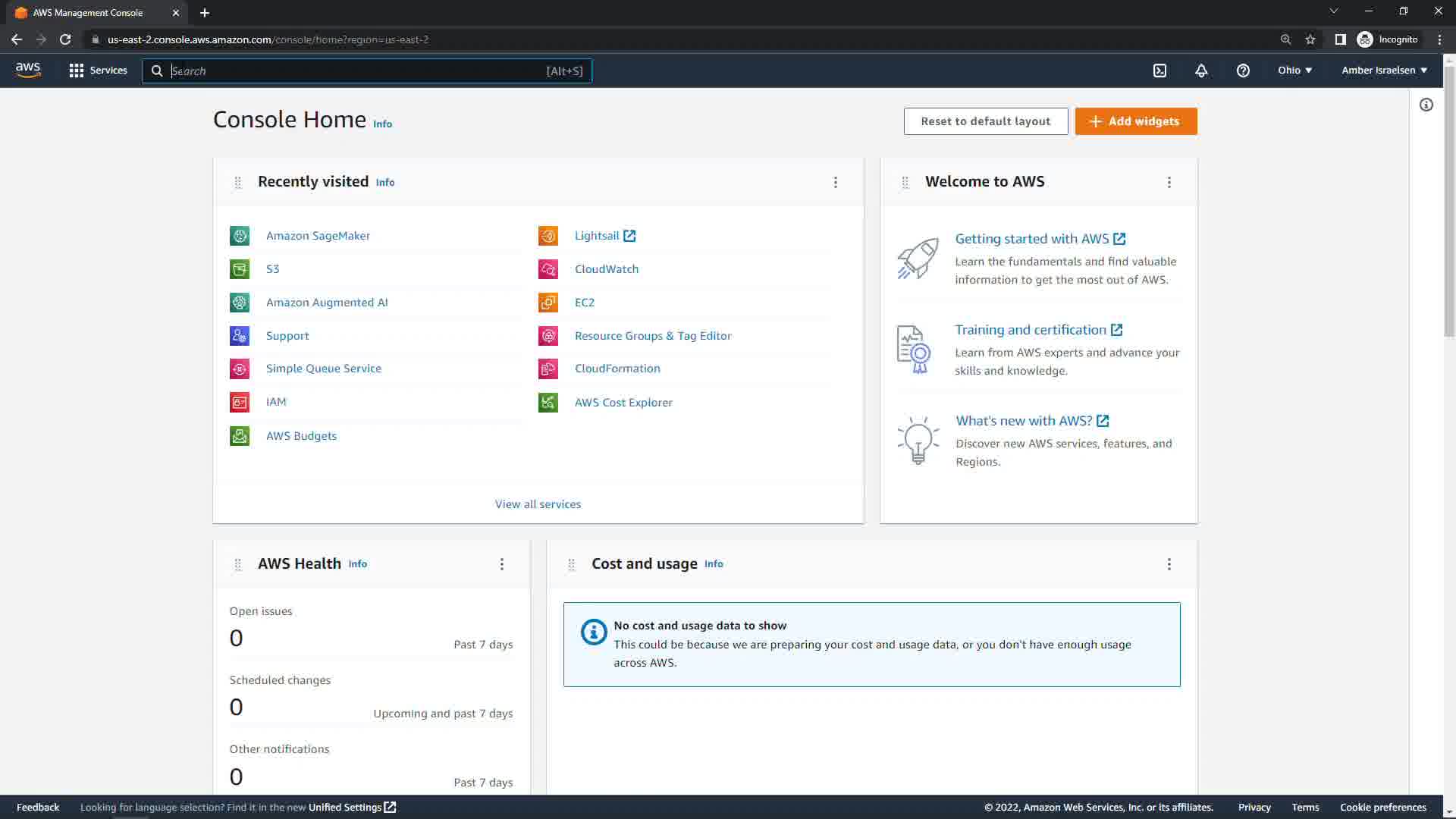This screenshot has width=1456, height=819.
Task: Open the AWS CloudShell icon
Action: pos(1159,71)
